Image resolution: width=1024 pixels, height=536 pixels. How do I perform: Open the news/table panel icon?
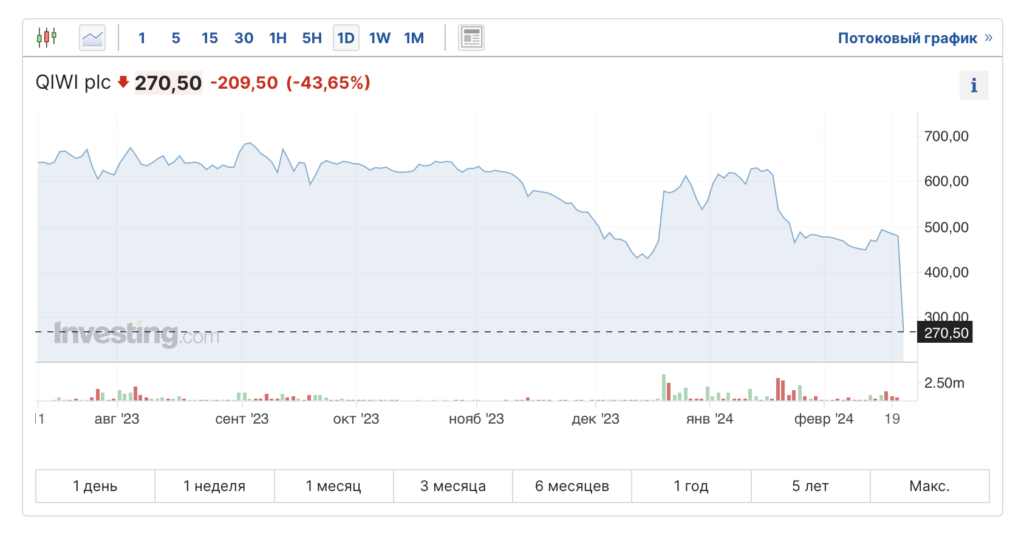471,38
